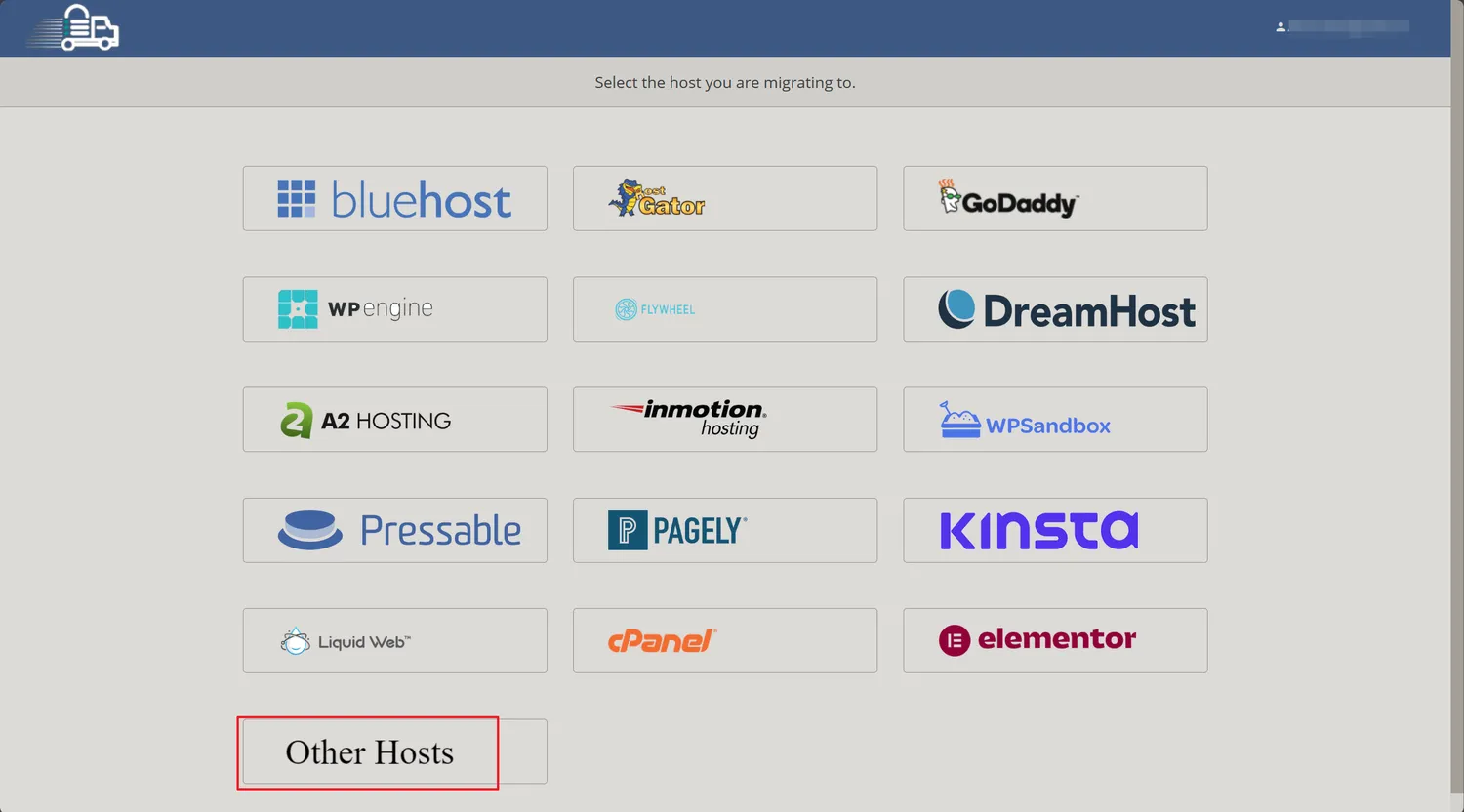
Task: Select the WPSandbox host tile
Action: (1055, 420)
